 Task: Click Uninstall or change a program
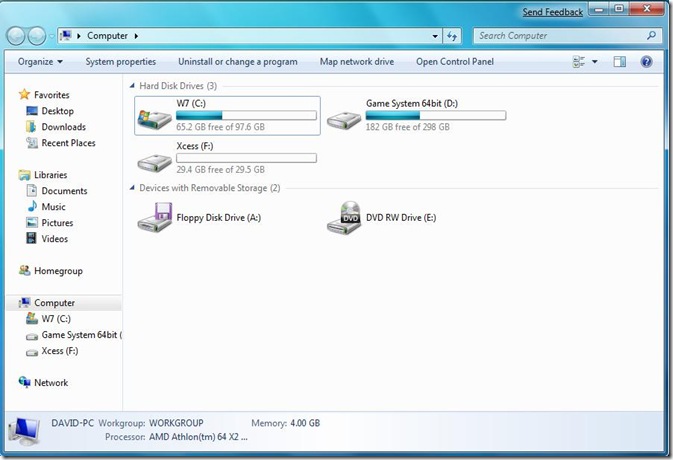coord(238,62)
